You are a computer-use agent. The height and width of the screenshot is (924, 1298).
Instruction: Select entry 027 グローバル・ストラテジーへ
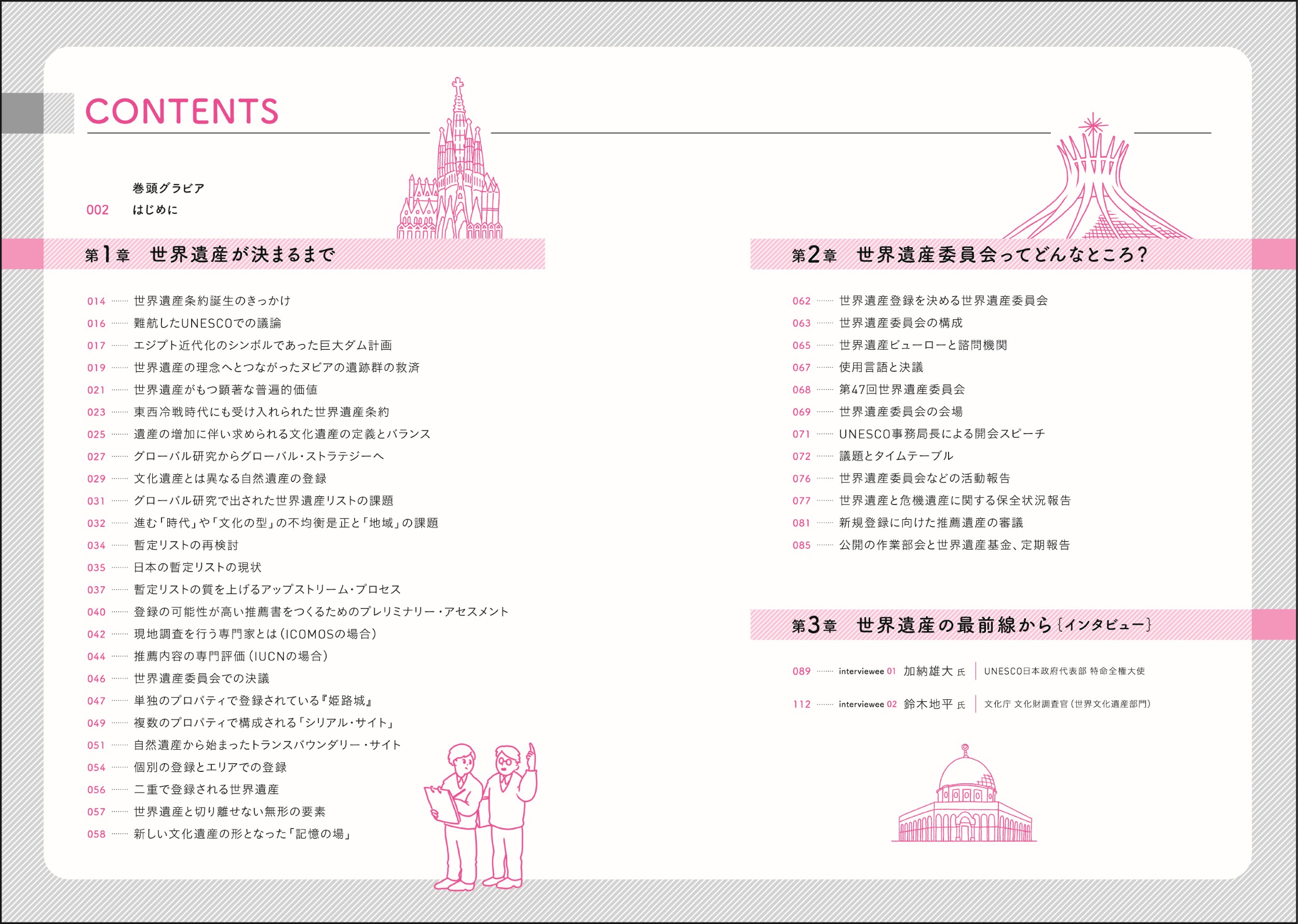236,456
